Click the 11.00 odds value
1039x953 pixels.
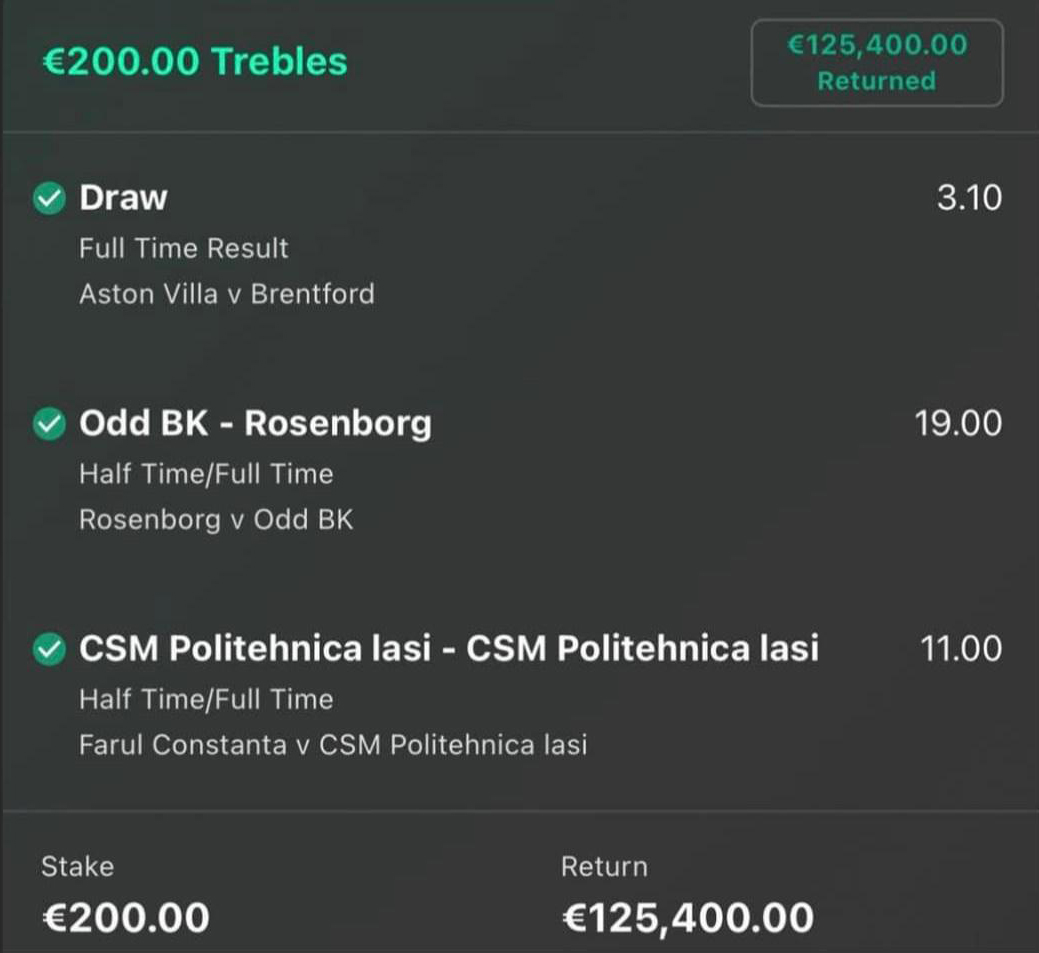960,649
